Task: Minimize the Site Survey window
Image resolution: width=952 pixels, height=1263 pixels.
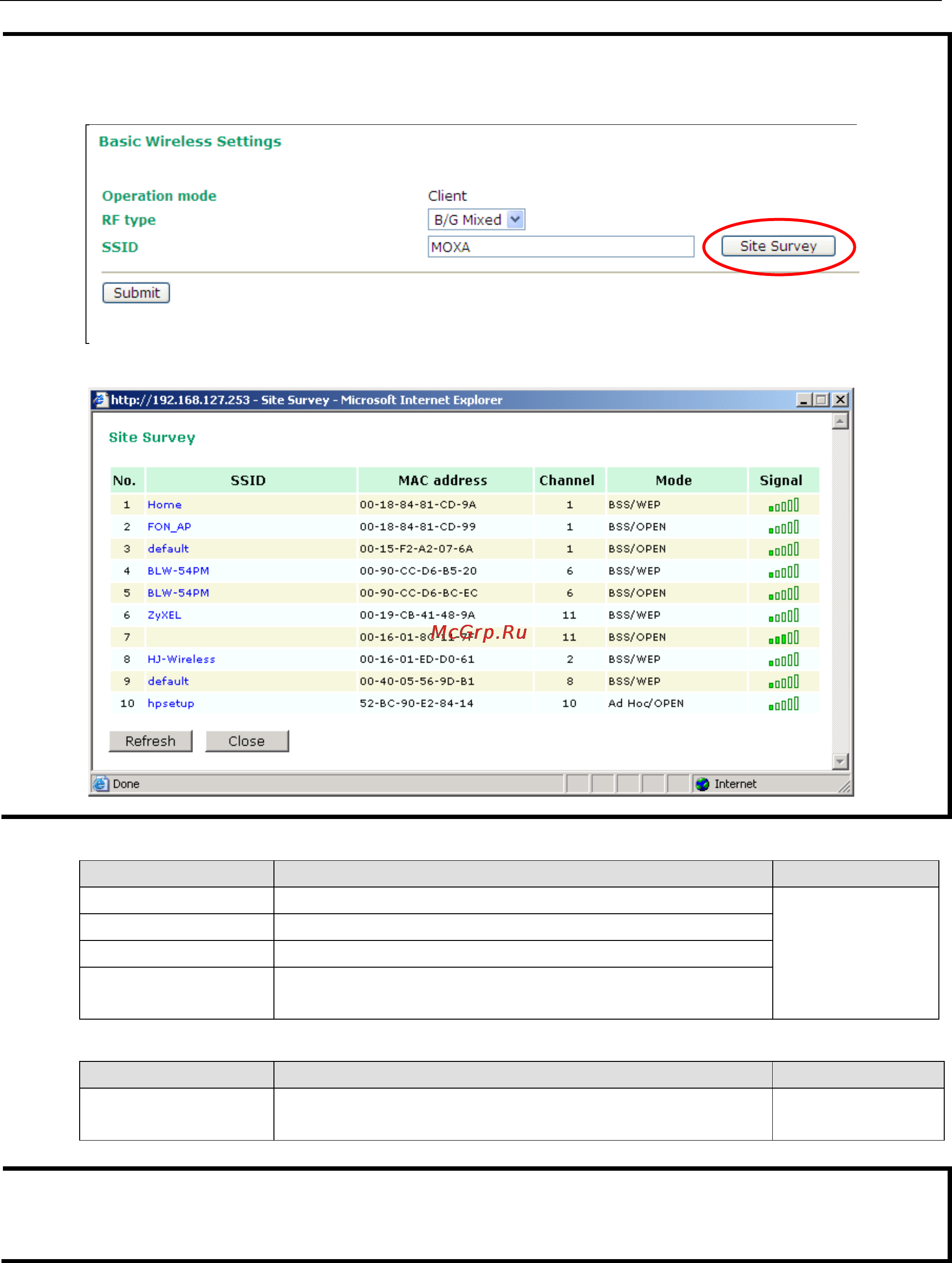Action: [x=804, y=400]
